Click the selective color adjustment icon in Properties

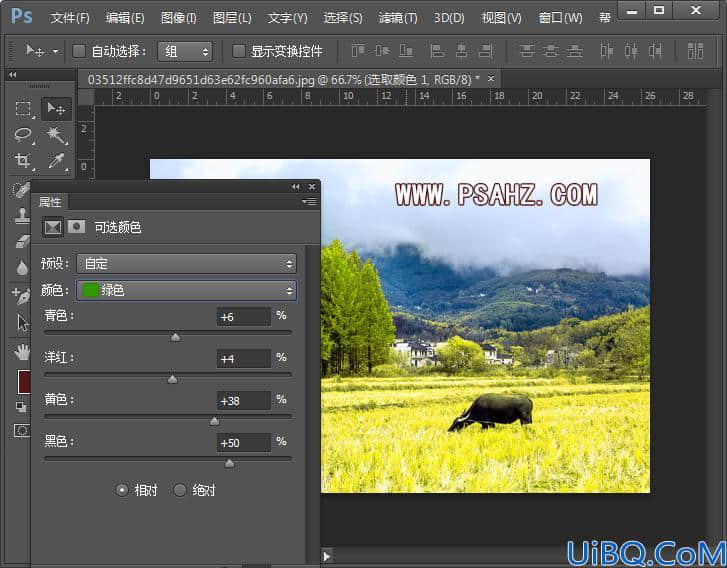[52, 227]
